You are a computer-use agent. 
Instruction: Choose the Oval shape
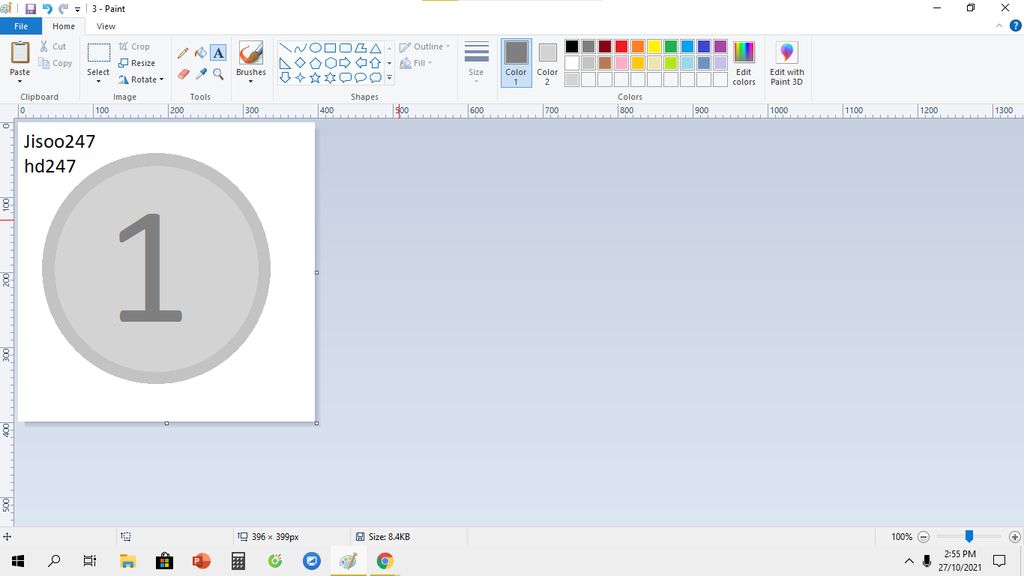315,48
